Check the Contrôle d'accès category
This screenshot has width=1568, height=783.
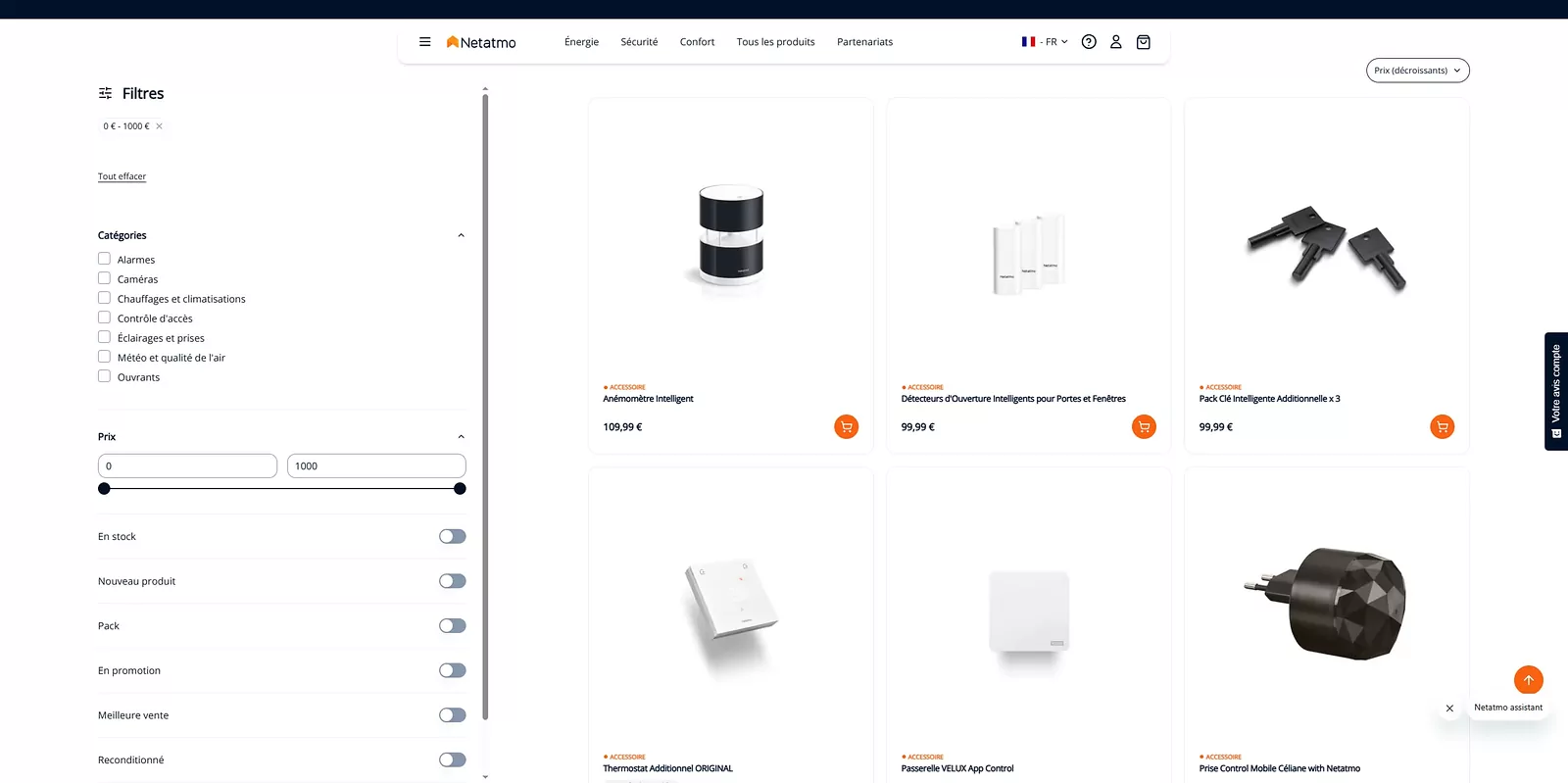click(x=104, y=318)
